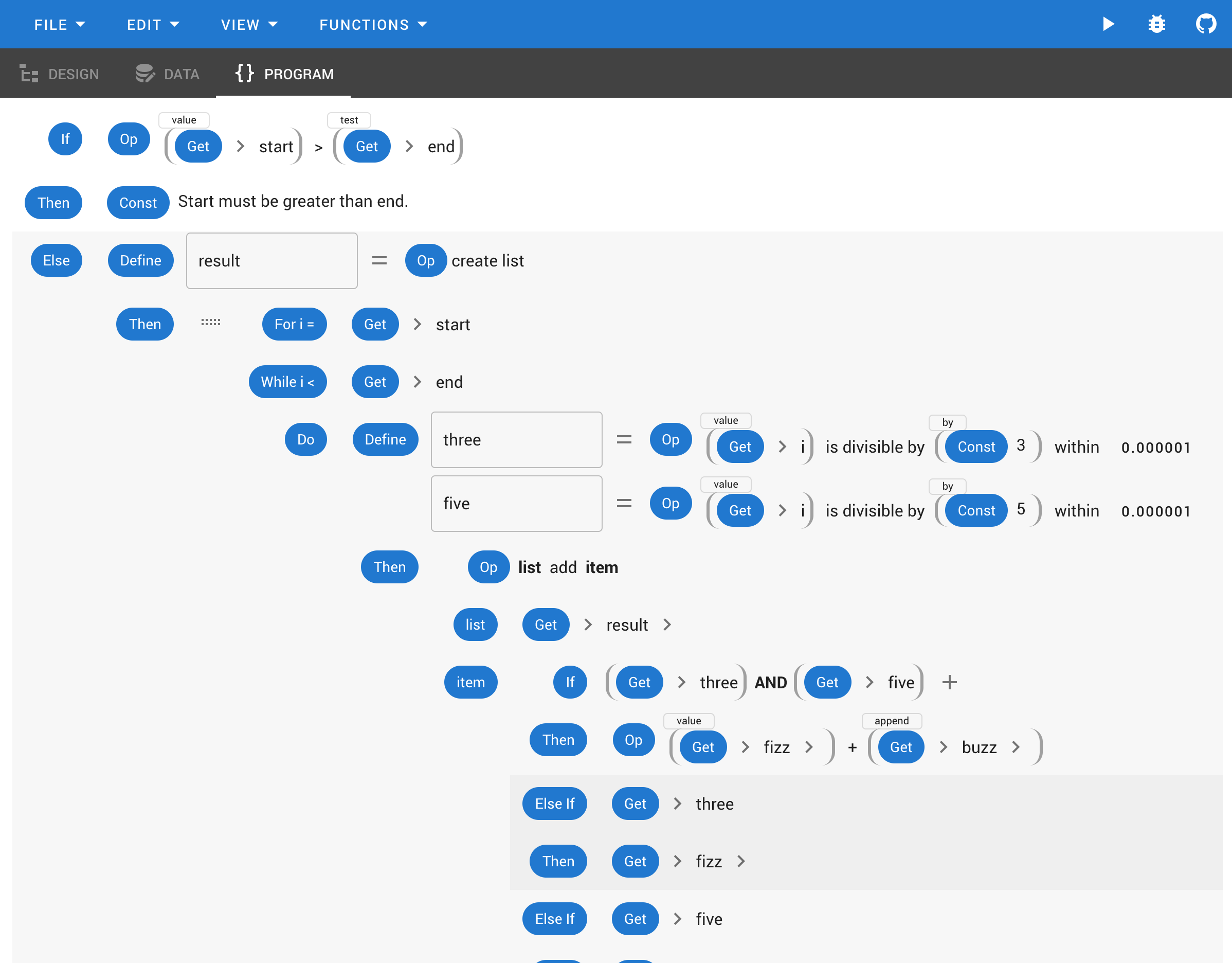Click the Op create list icon
Viewport: 1232px width, 963px height.
[x=424, y=261]
